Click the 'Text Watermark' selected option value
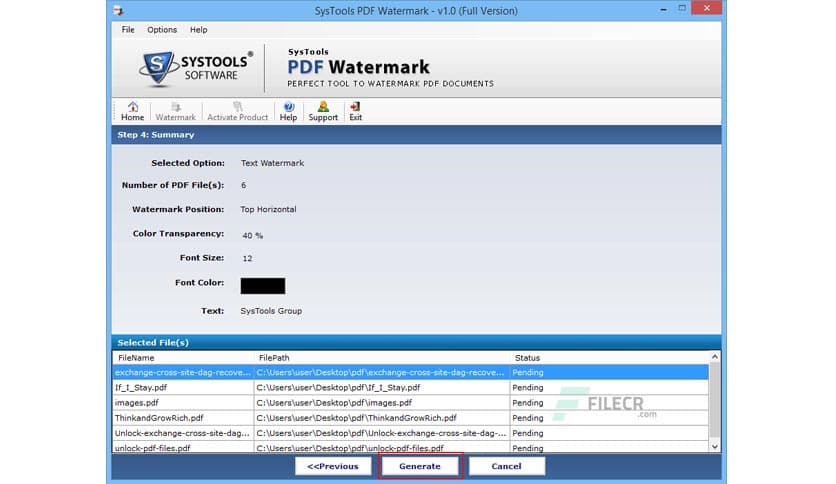Viewport: 836px width, 484px height. (272, 163)
